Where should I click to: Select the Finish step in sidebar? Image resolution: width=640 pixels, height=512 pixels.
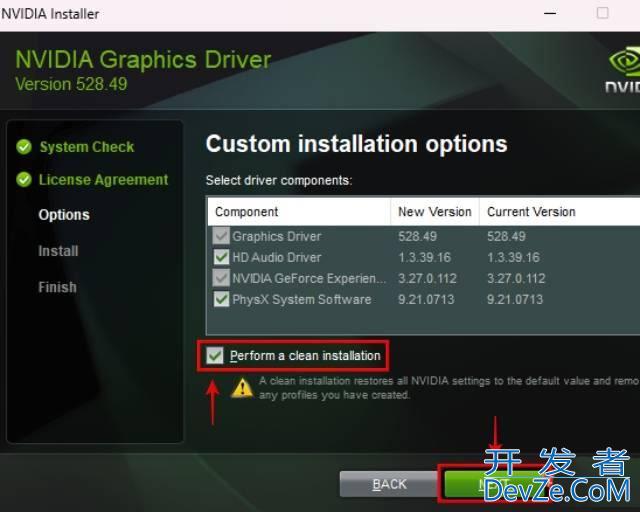58,287
